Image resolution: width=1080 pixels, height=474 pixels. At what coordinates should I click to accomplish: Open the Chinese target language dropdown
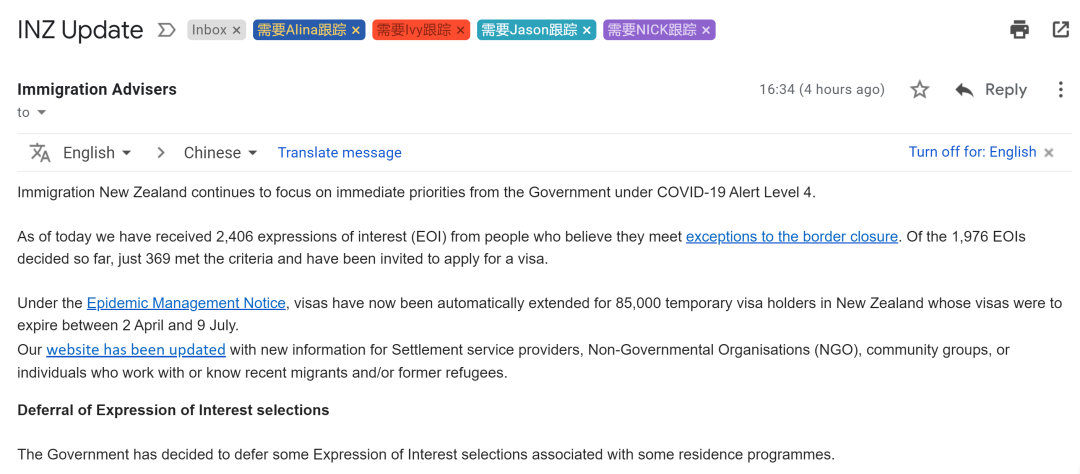pyautogui.click(x=220, y=153)
